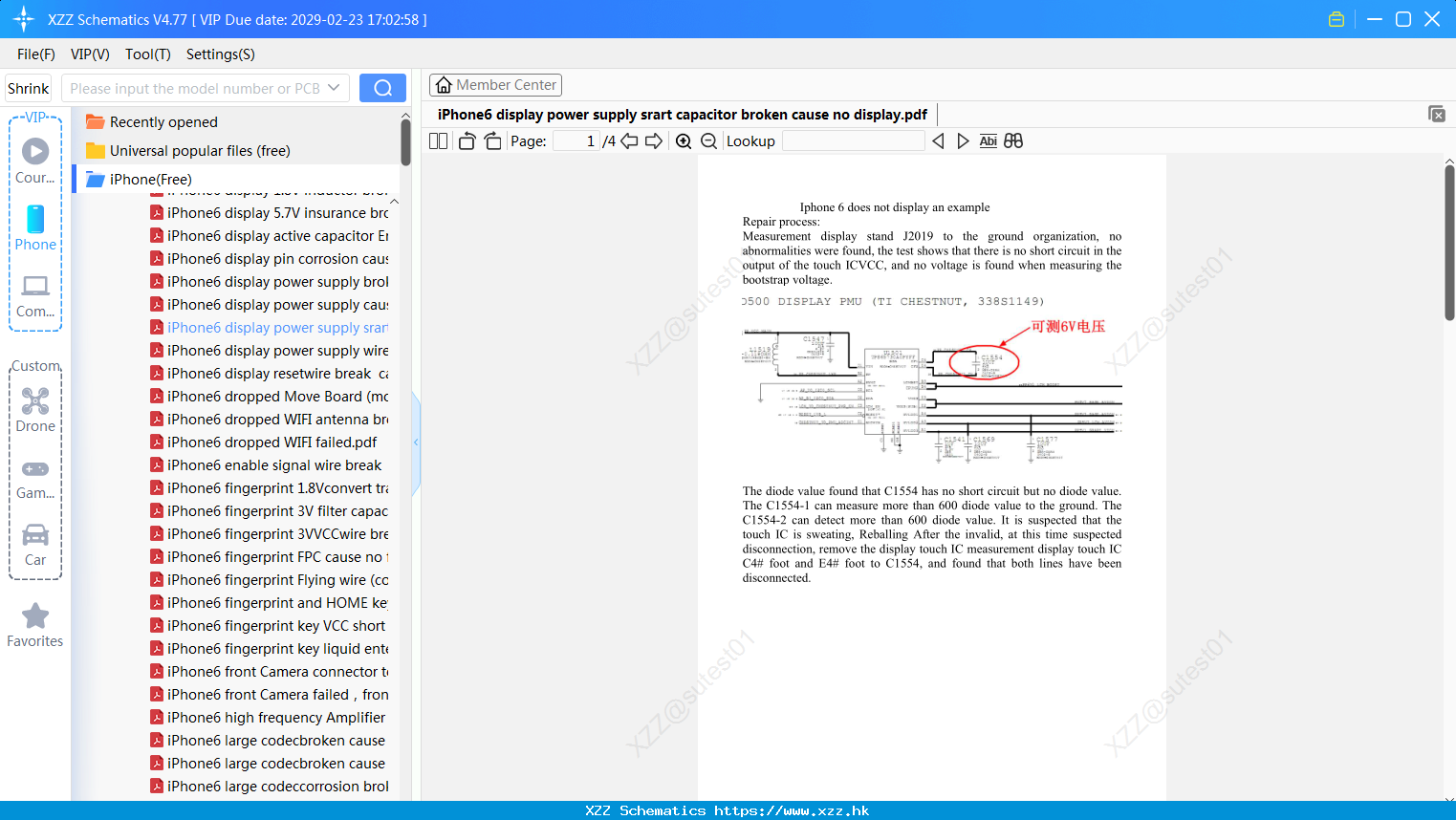Screen dimensions: 1456x820
Task: Choose the Drone category icon
Action: click(x=35, y=410)
